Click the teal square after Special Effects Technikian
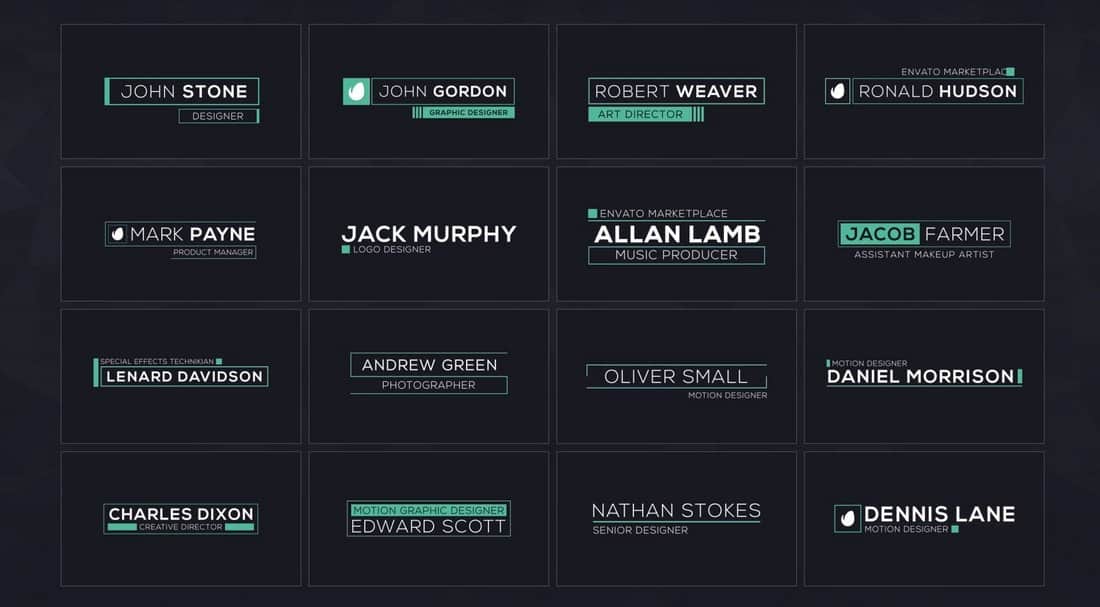The image size is (1100, 607). click(x=219, y=361)
